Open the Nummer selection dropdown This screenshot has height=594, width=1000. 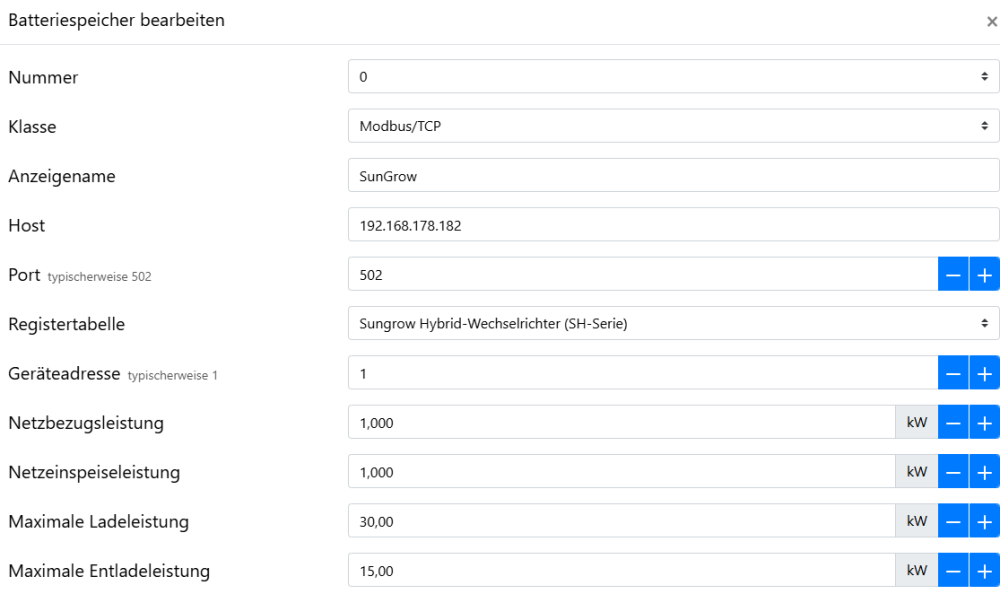pos(672,75)
